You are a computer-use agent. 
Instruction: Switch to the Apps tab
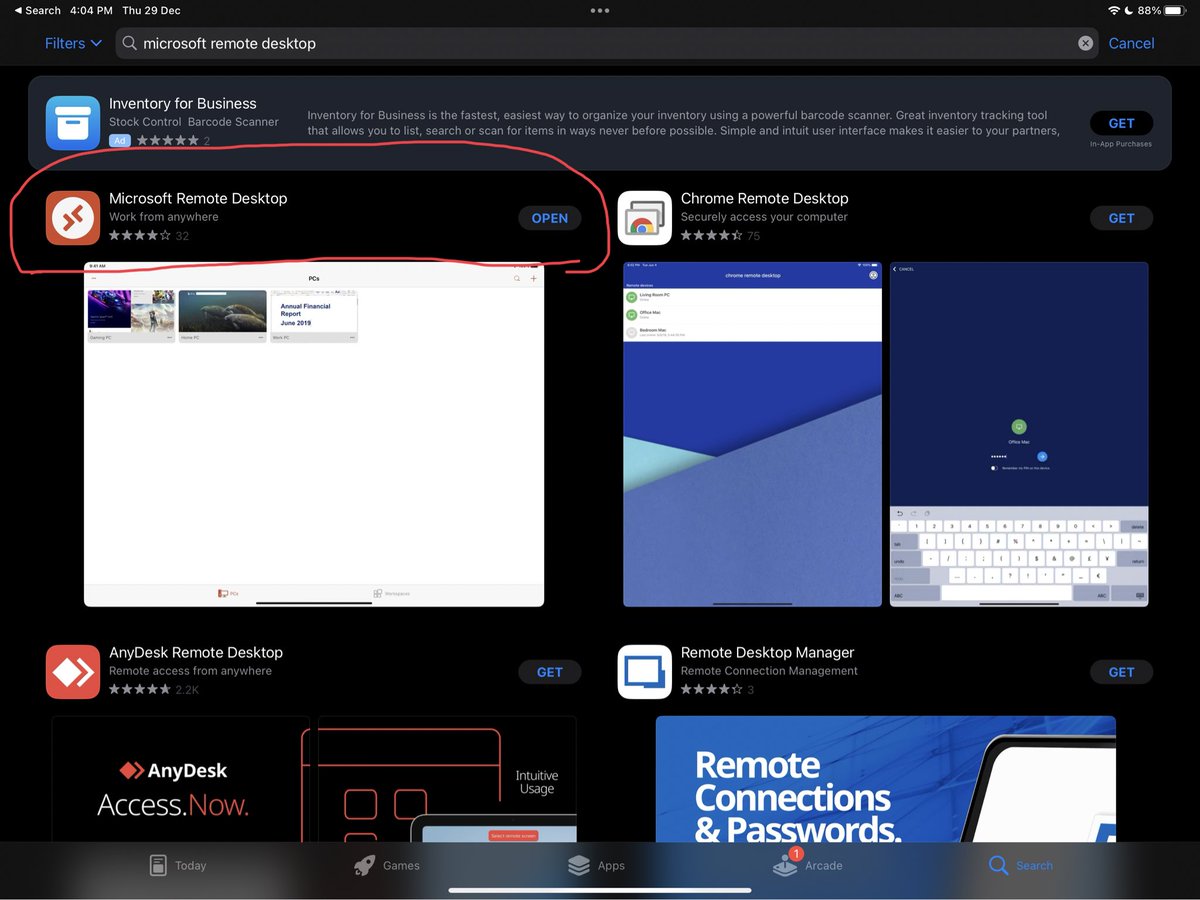click(596, 865)
